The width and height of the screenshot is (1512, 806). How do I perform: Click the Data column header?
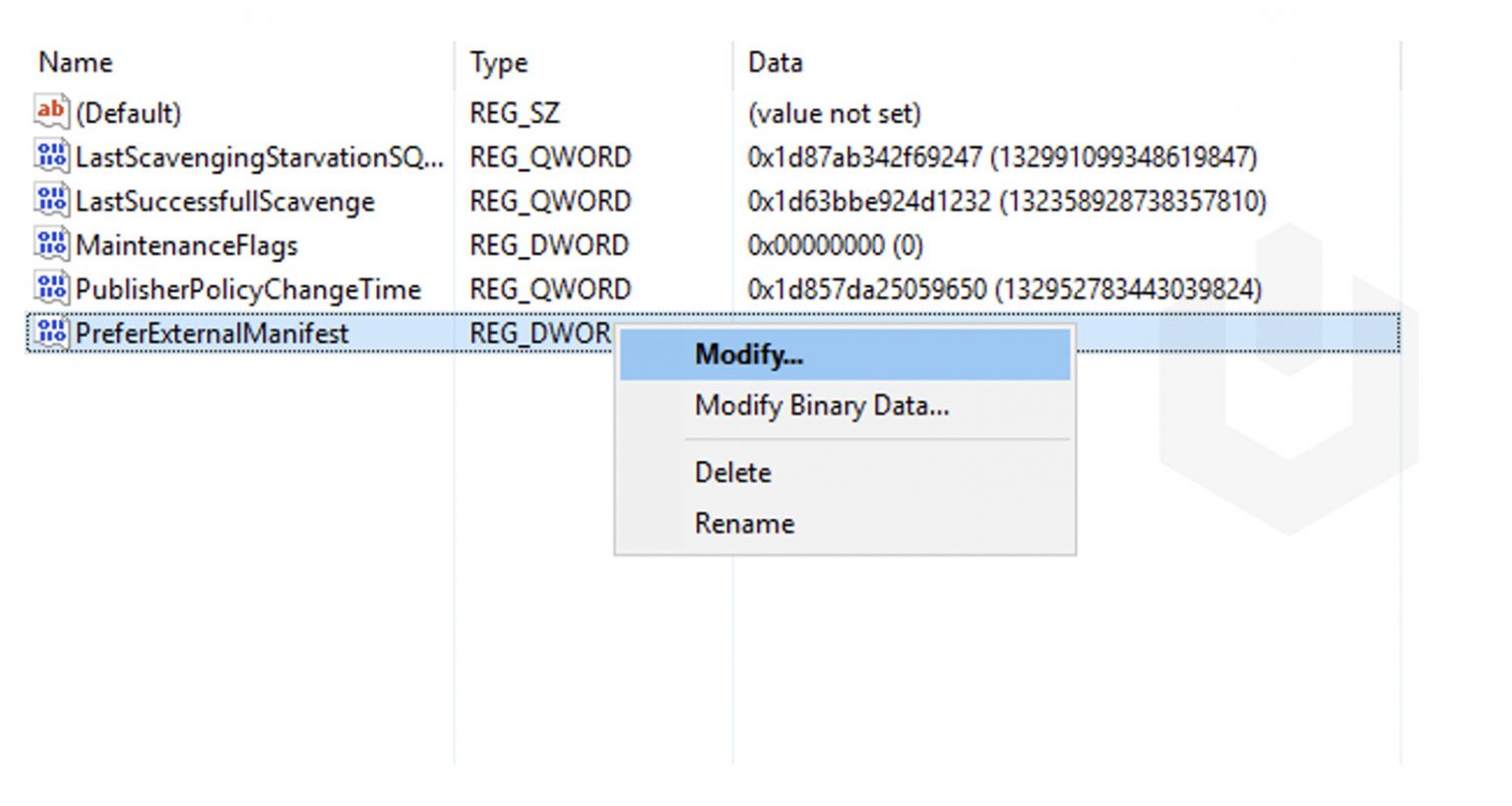pos(775,63)
